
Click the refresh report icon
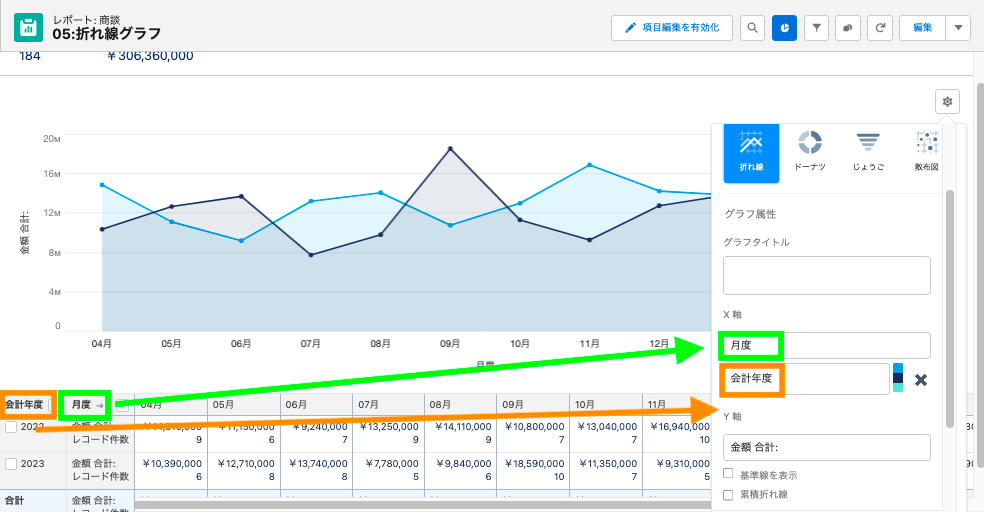coord(880,28)
